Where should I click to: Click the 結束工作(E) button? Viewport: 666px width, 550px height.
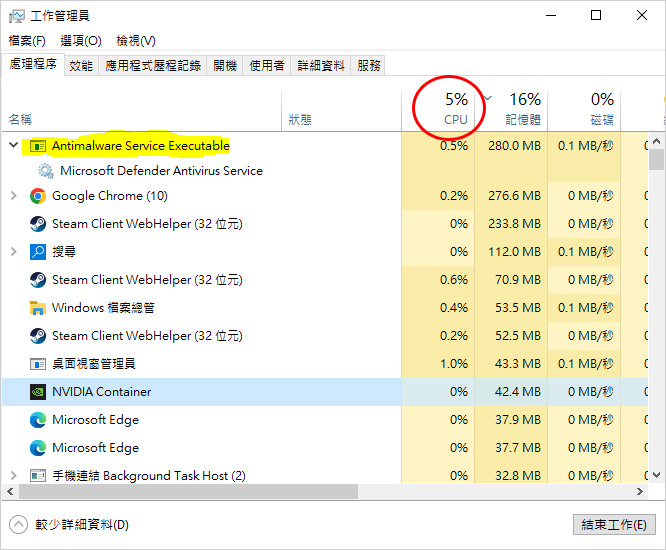click(x=614, y=525)
